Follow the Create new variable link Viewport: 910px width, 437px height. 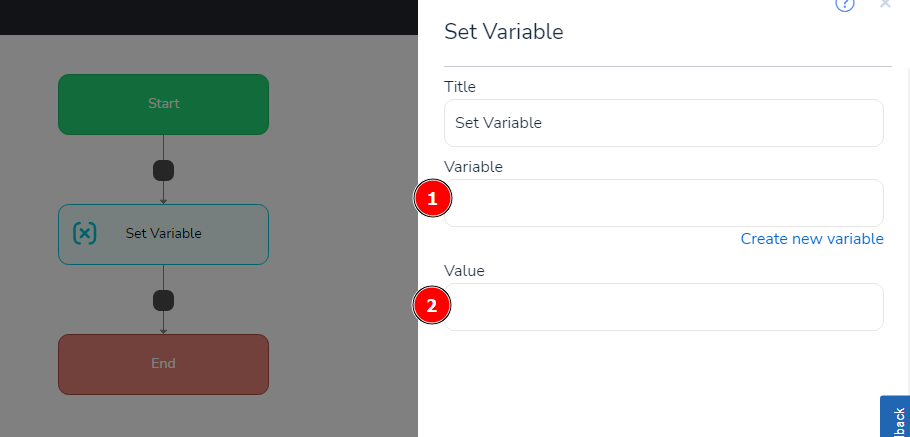pyautogui.click(x=812, y=239)
